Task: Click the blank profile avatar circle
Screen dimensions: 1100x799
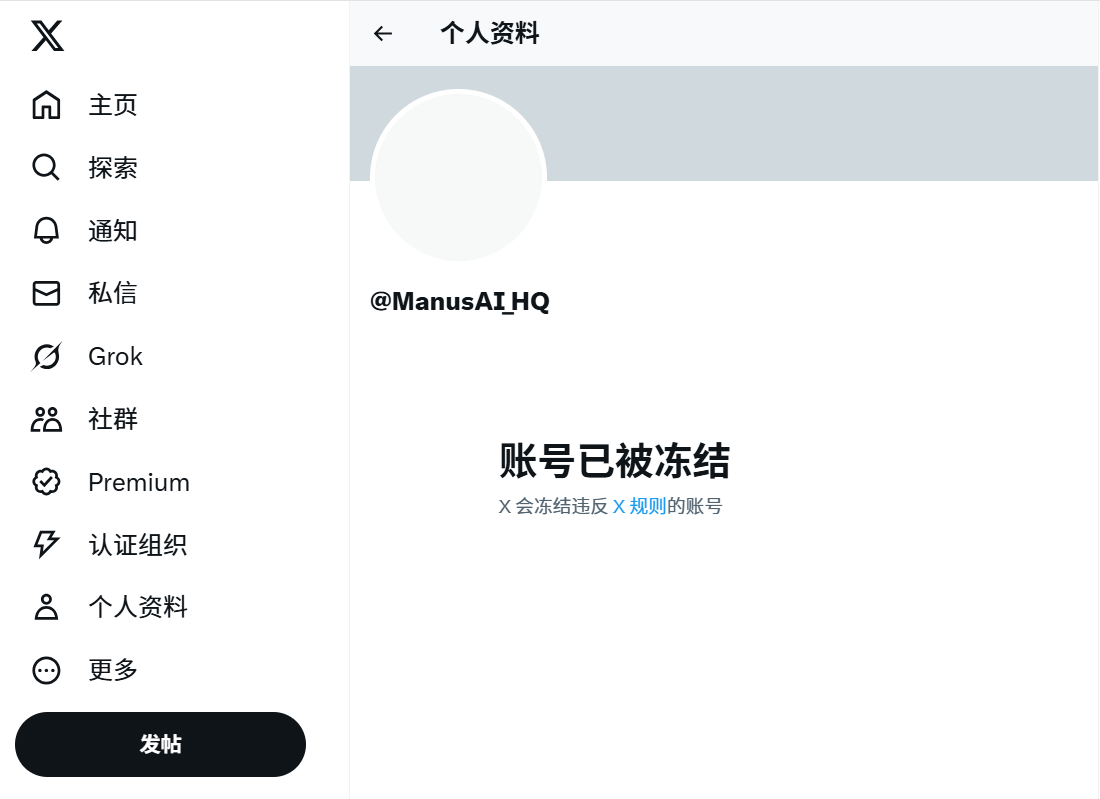Action: 458,175
